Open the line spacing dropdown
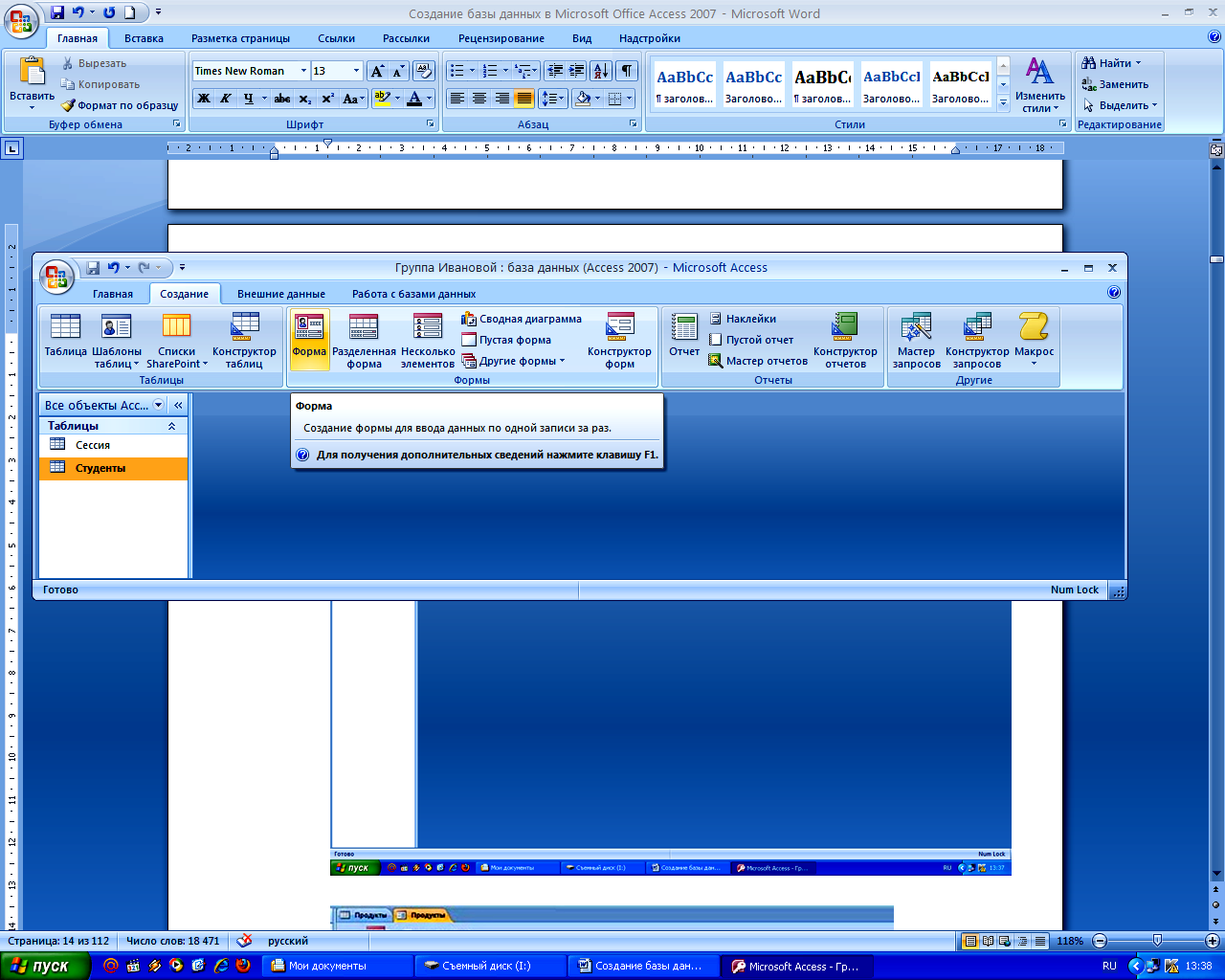 click(x=553, y=98)
